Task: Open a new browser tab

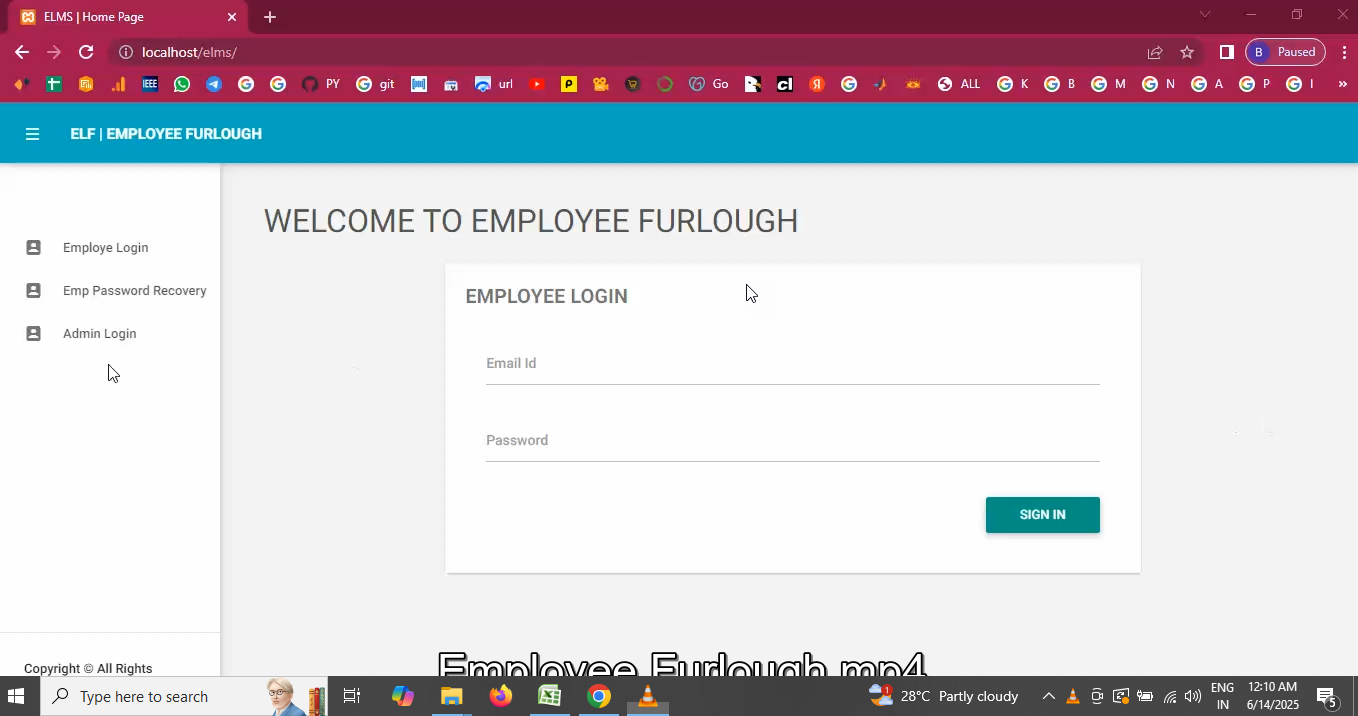Action: click(x=270, y=17)
